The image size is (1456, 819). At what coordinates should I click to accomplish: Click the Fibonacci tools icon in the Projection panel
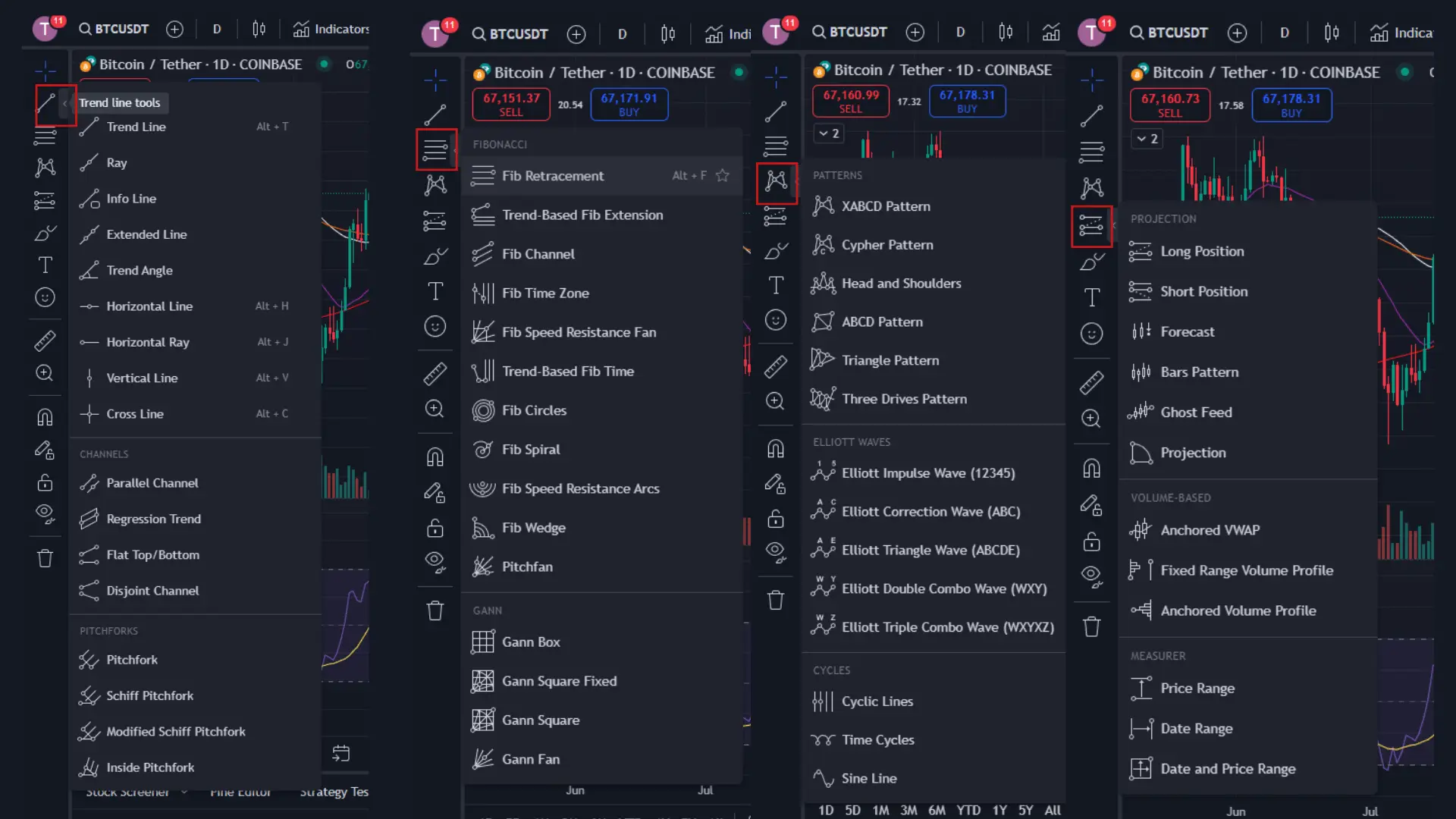1092,152
